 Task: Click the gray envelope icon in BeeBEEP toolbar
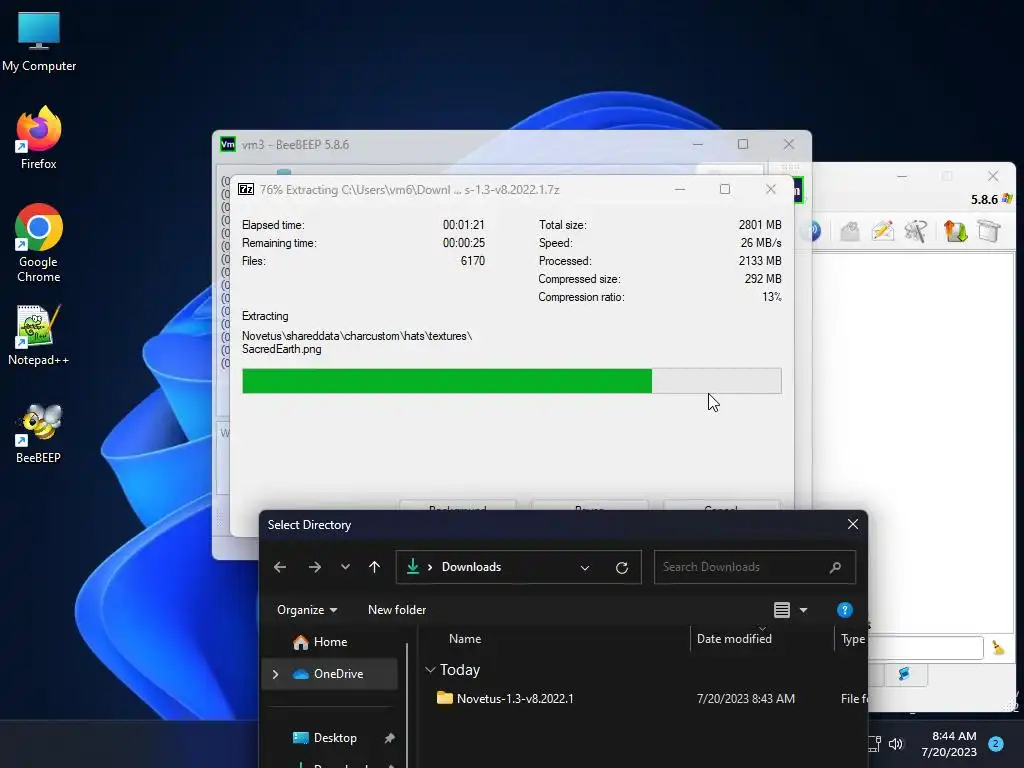[x=850, y=231]
